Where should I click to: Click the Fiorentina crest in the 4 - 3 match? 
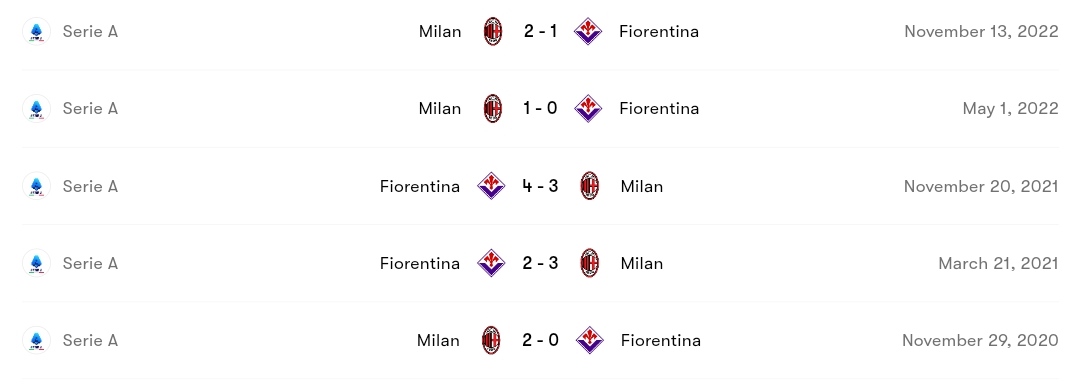(x=491, y=186)
